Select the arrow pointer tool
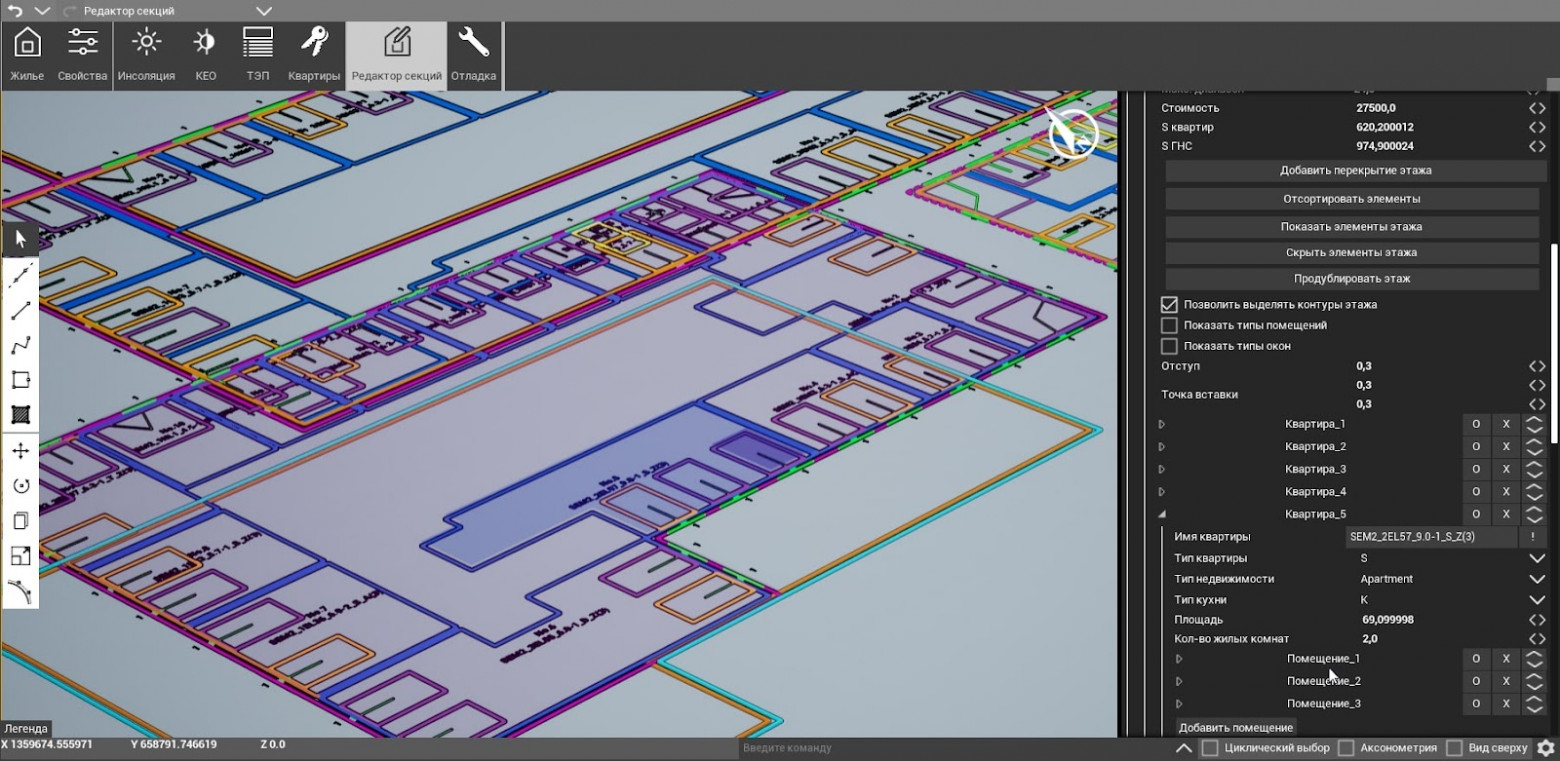 coord(20,239)
